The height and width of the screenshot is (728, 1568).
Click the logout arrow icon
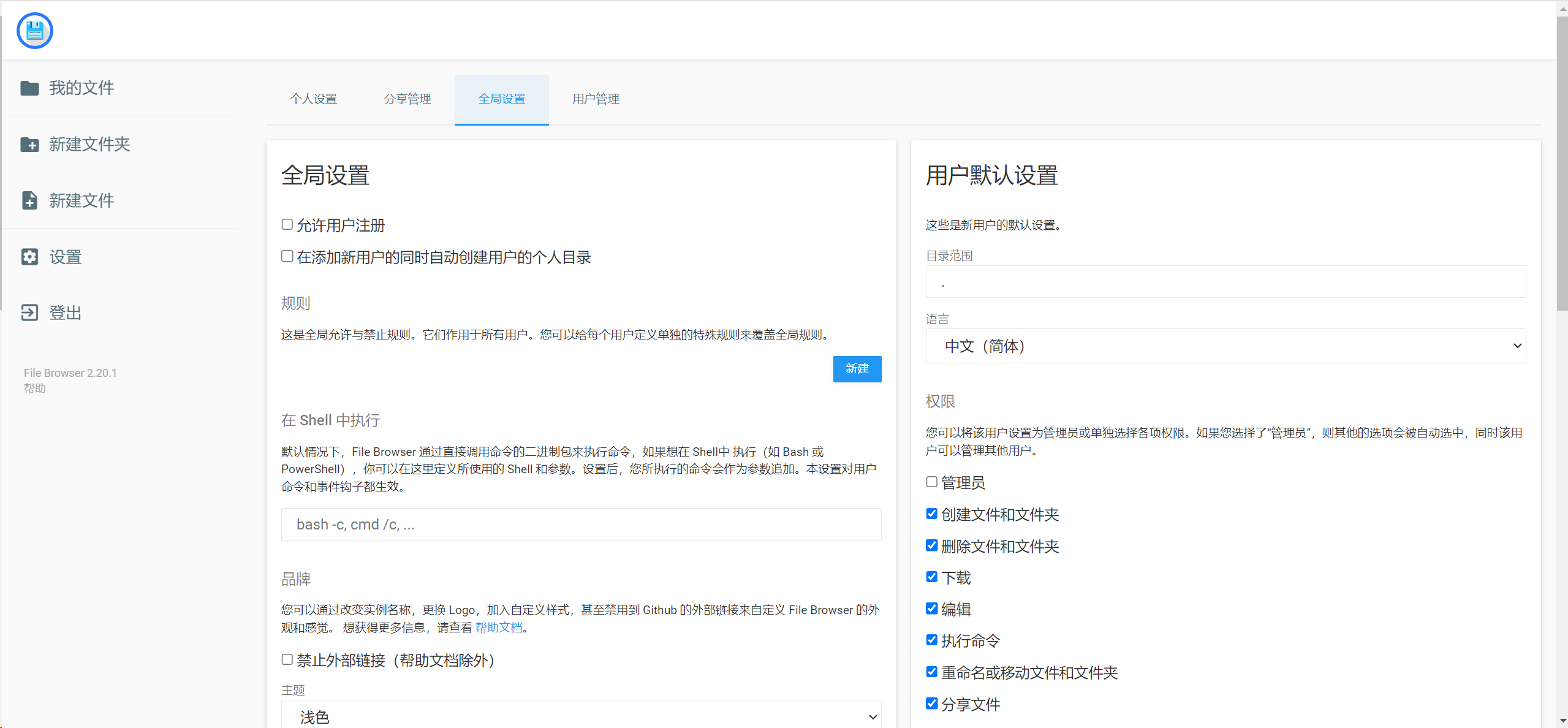pos(29,313)
